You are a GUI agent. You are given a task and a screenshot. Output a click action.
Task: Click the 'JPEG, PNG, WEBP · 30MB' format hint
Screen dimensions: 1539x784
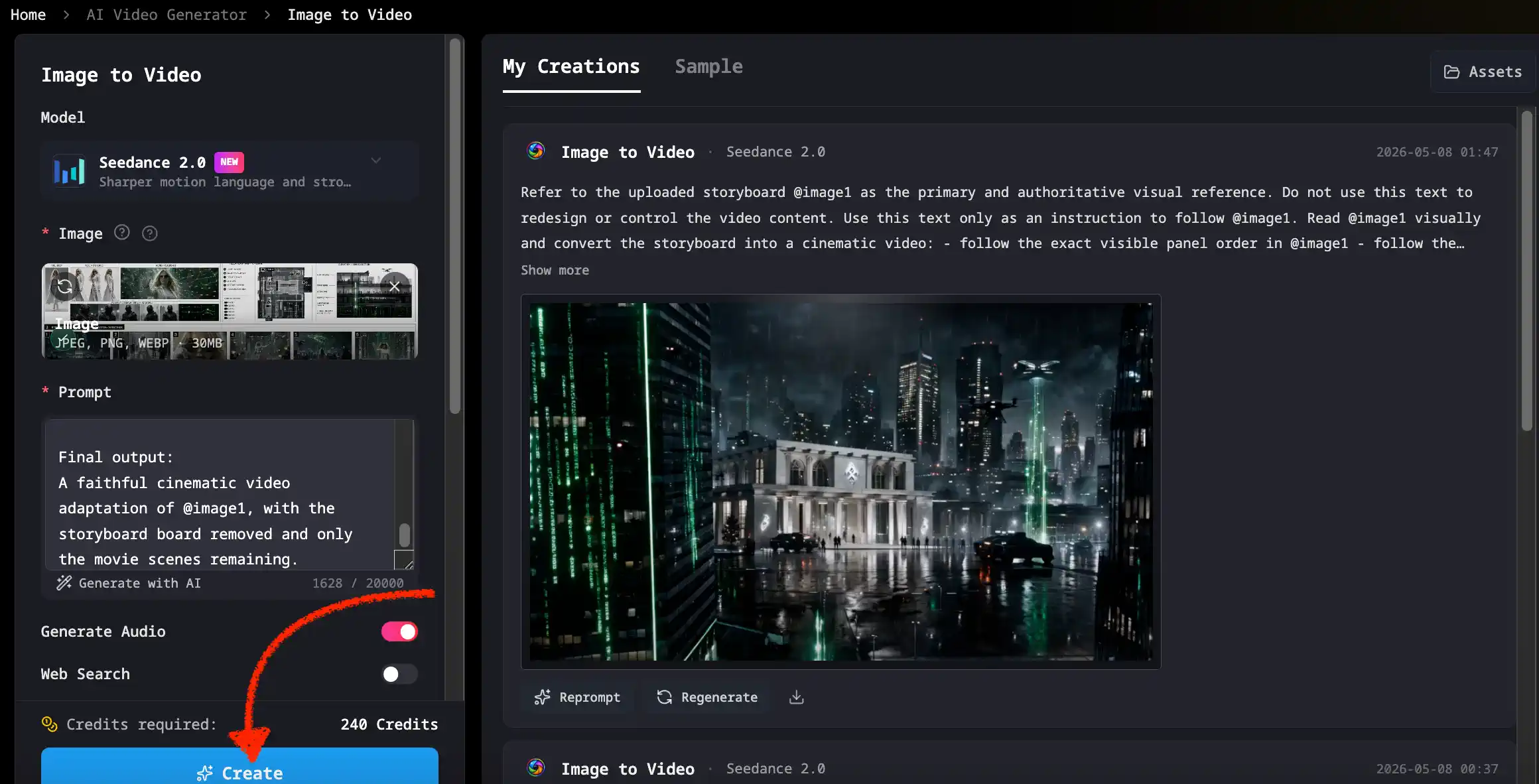(x=139, y=343)
